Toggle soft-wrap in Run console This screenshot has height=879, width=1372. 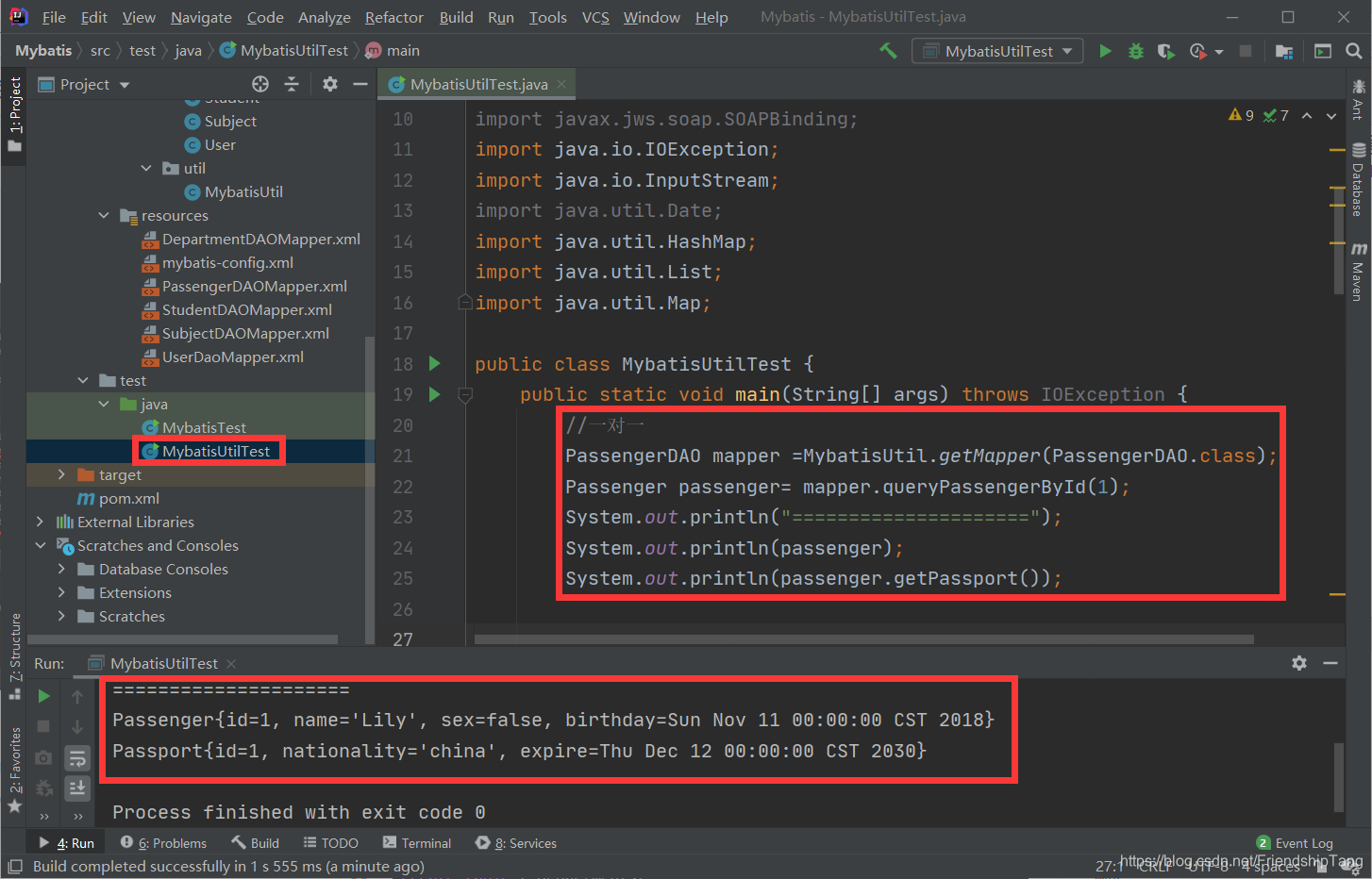[x=77, y=757]
